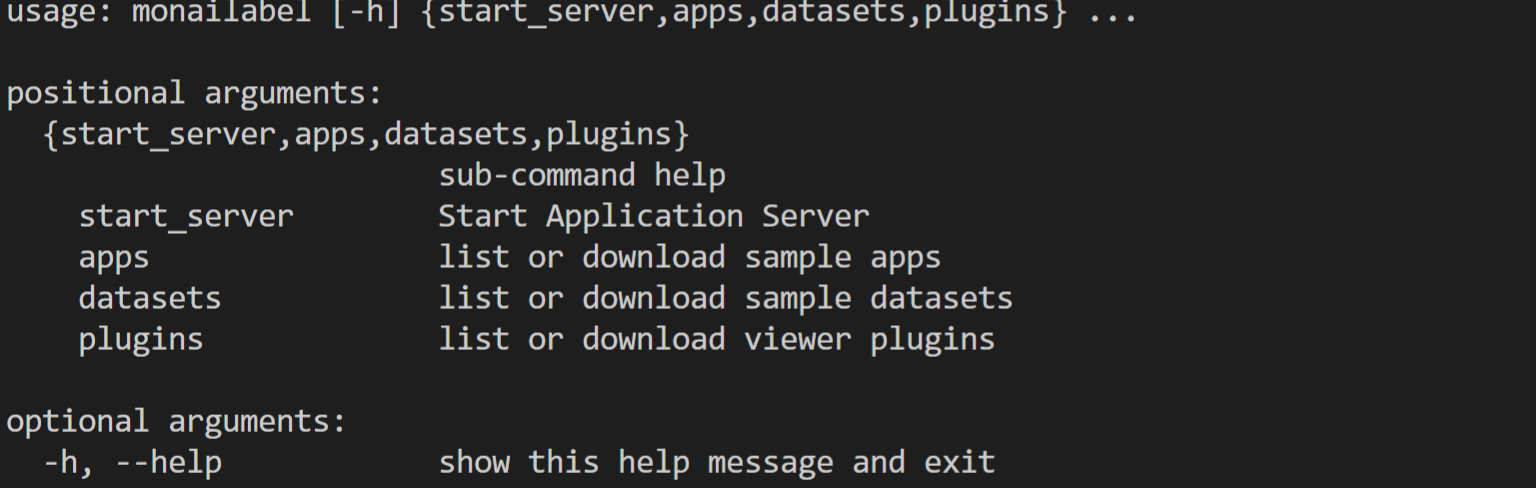Screen dimensions: 1536x488
Task: Click the 'plugins' sub-command name
Action: pyautogui.click(x=141, y=339)
